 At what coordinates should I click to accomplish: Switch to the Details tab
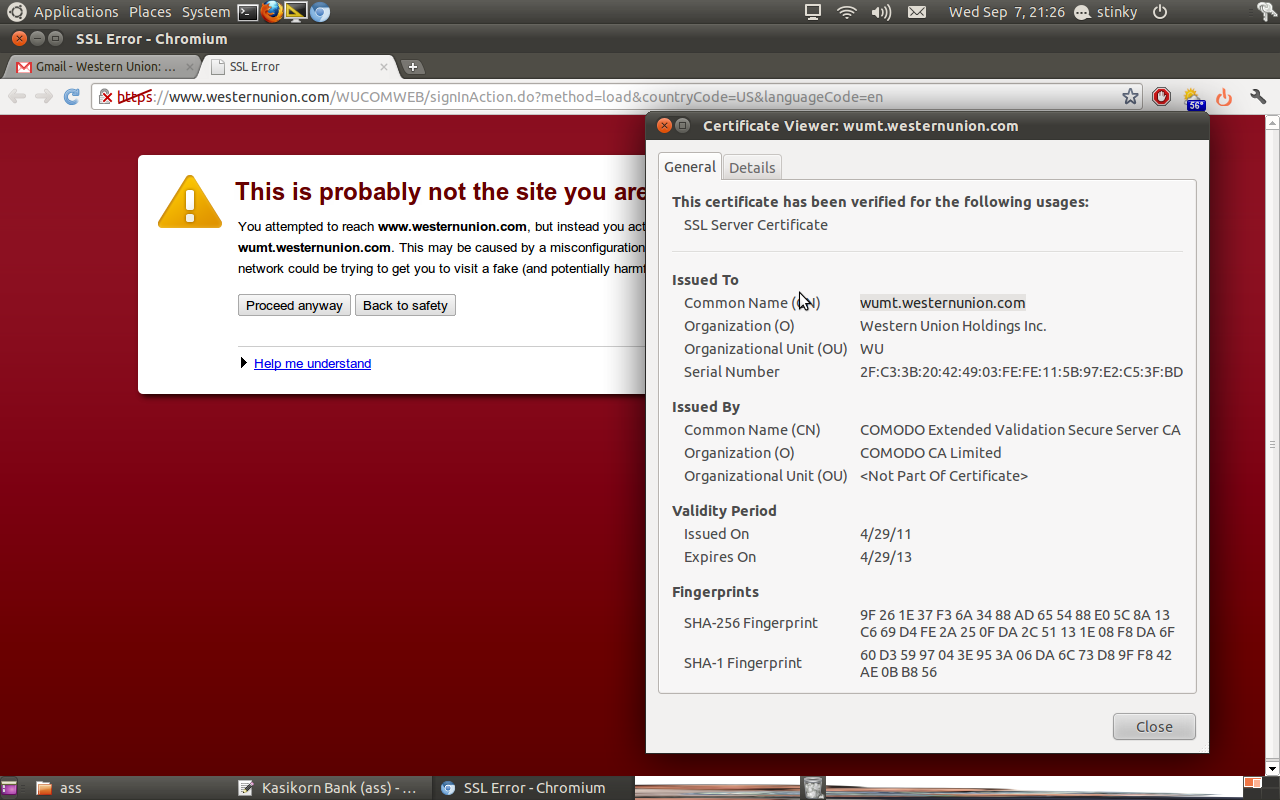[x=752, y=168]
